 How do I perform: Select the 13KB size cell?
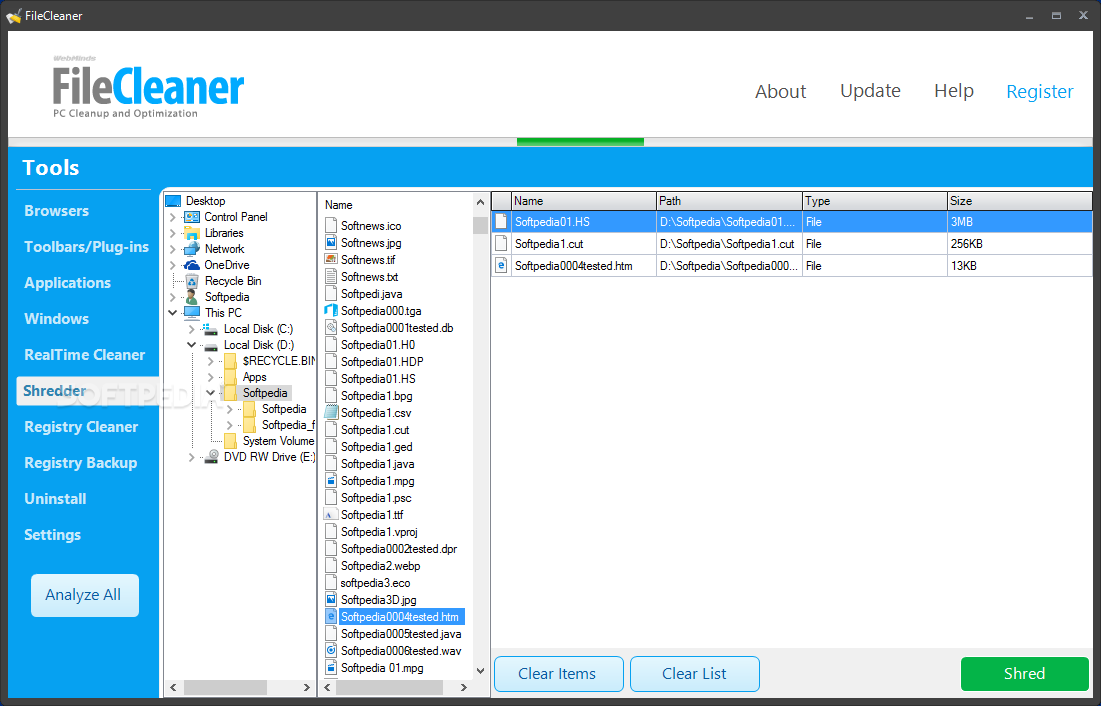point(1020,266)
